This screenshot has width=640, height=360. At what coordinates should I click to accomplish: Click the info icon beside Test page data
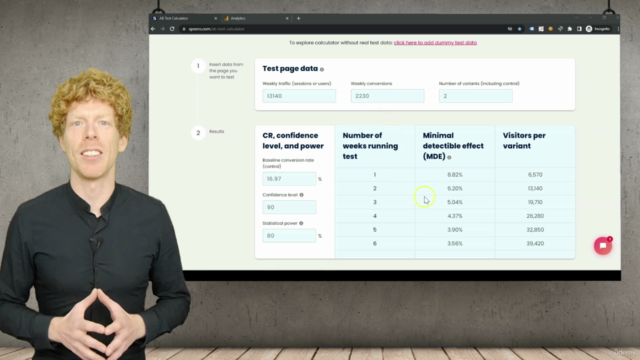tap(322, 69)
